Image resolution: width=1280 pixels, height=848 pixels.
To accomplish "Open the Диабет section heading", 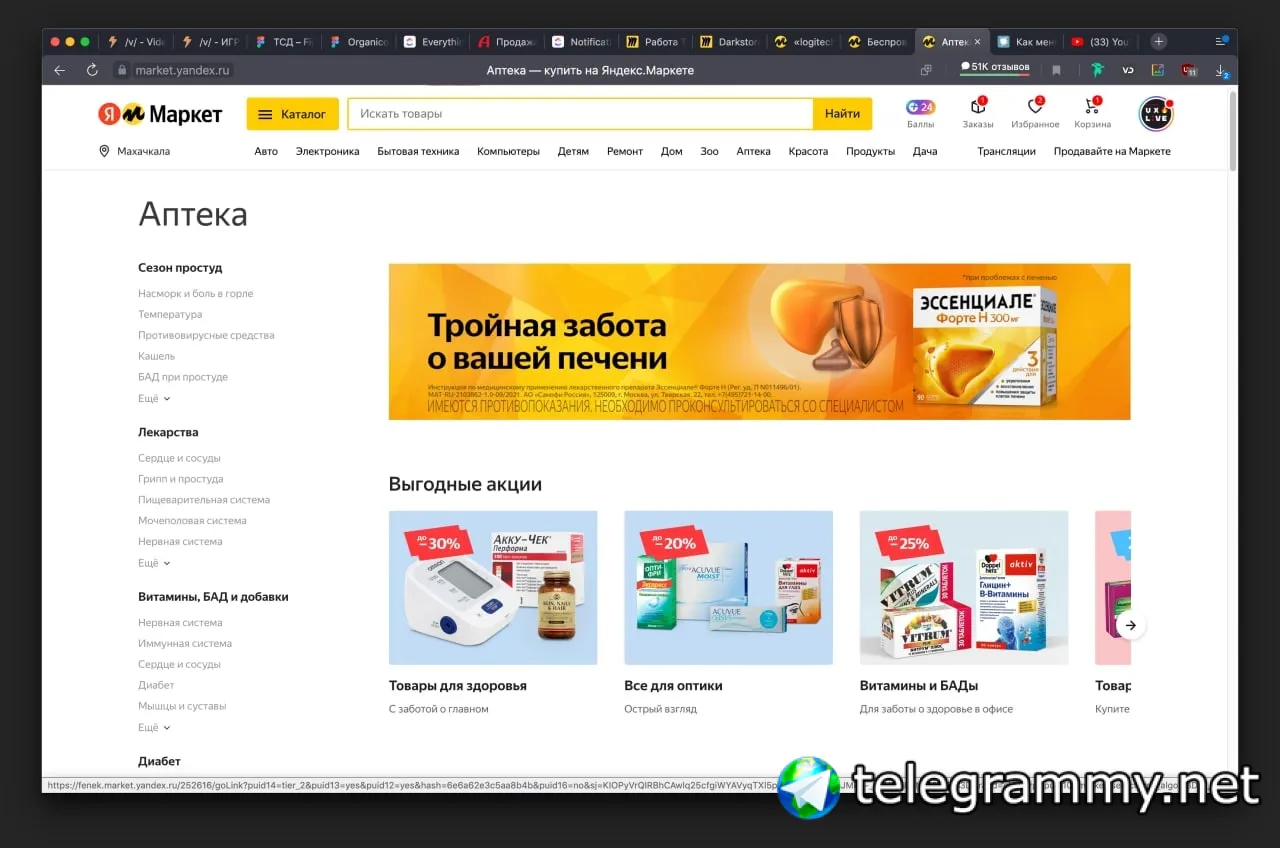I will (159, 761).
